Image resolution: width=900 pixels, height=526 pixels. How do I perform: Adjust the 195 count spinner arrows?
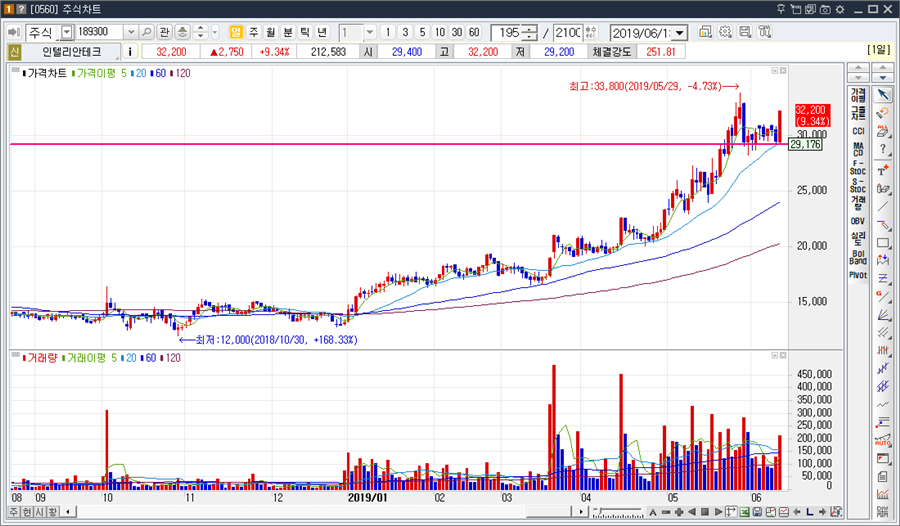pyautogui.click(x=530, y=32)
